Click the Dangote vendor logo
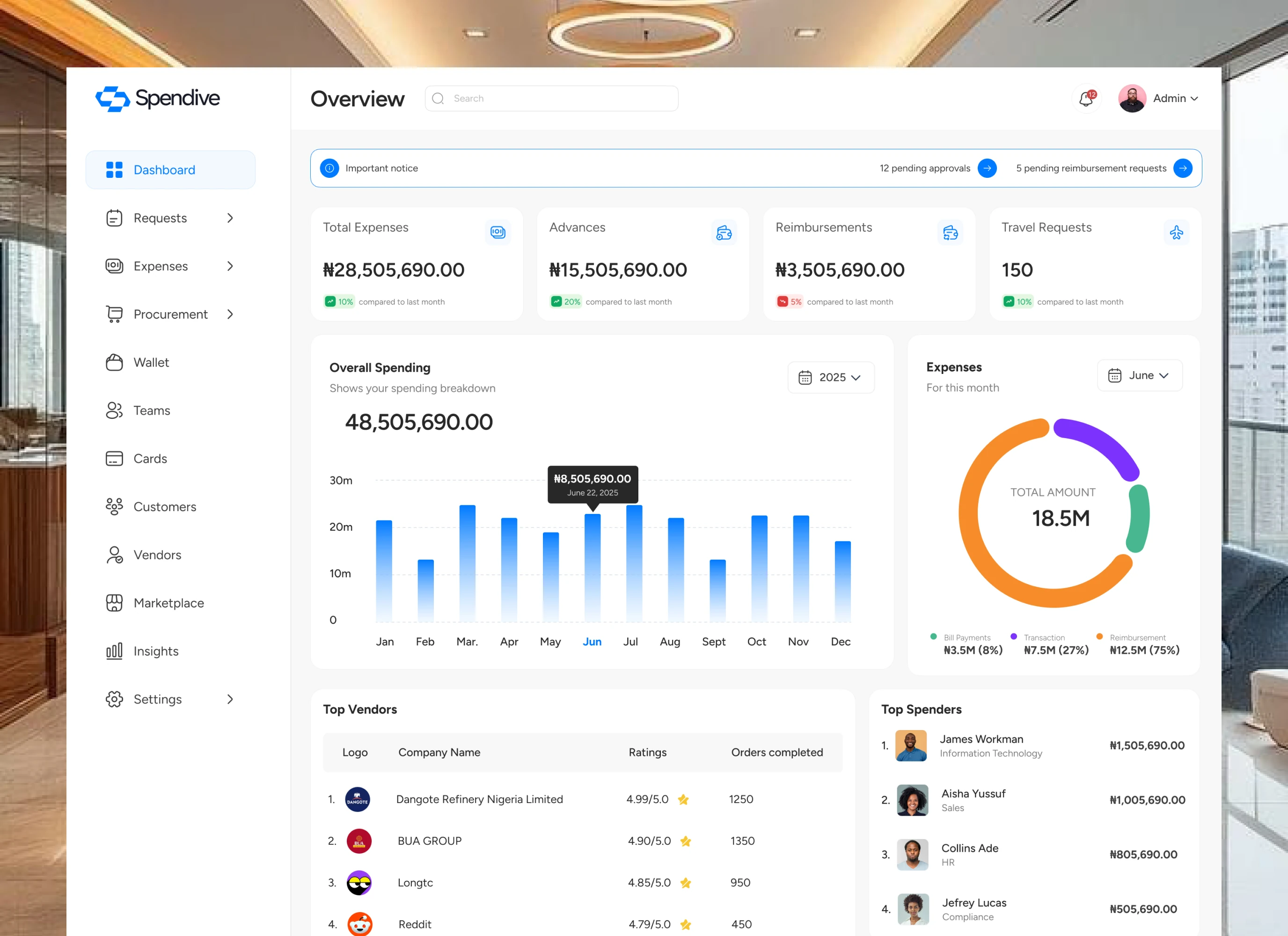The height and width of the screenshot is (936, 1288). click(358, 799)
